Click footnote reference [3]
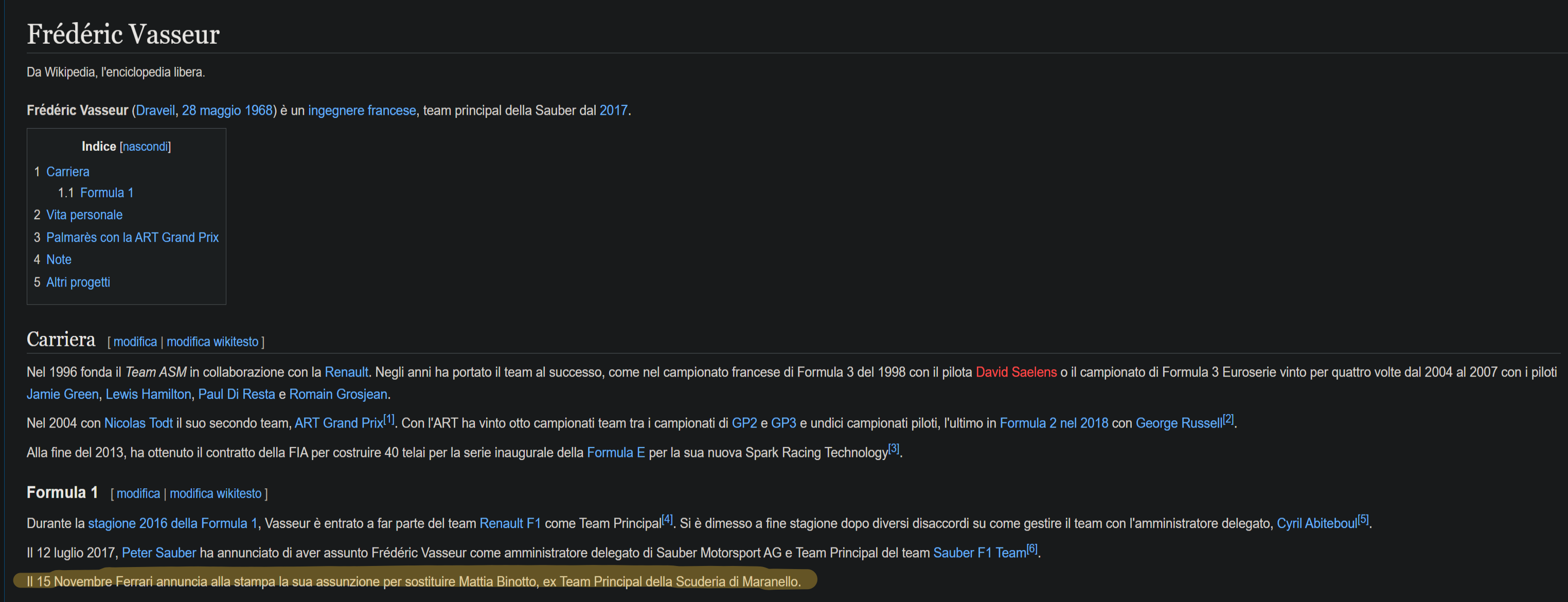This screenshot has width=1568, height=602. coord(894,449)
